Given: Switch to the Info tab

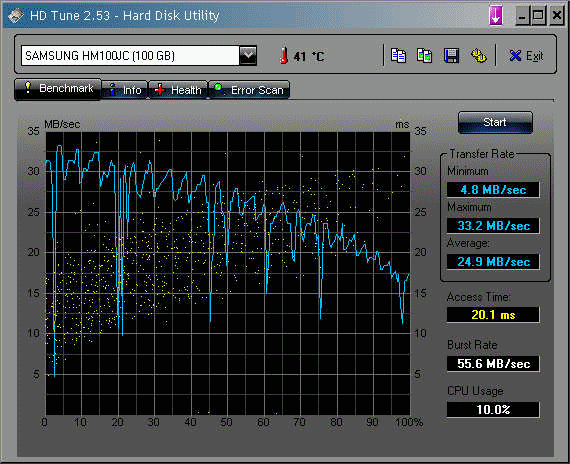Looking at the screenshot, I should click(x=125, y=90).
